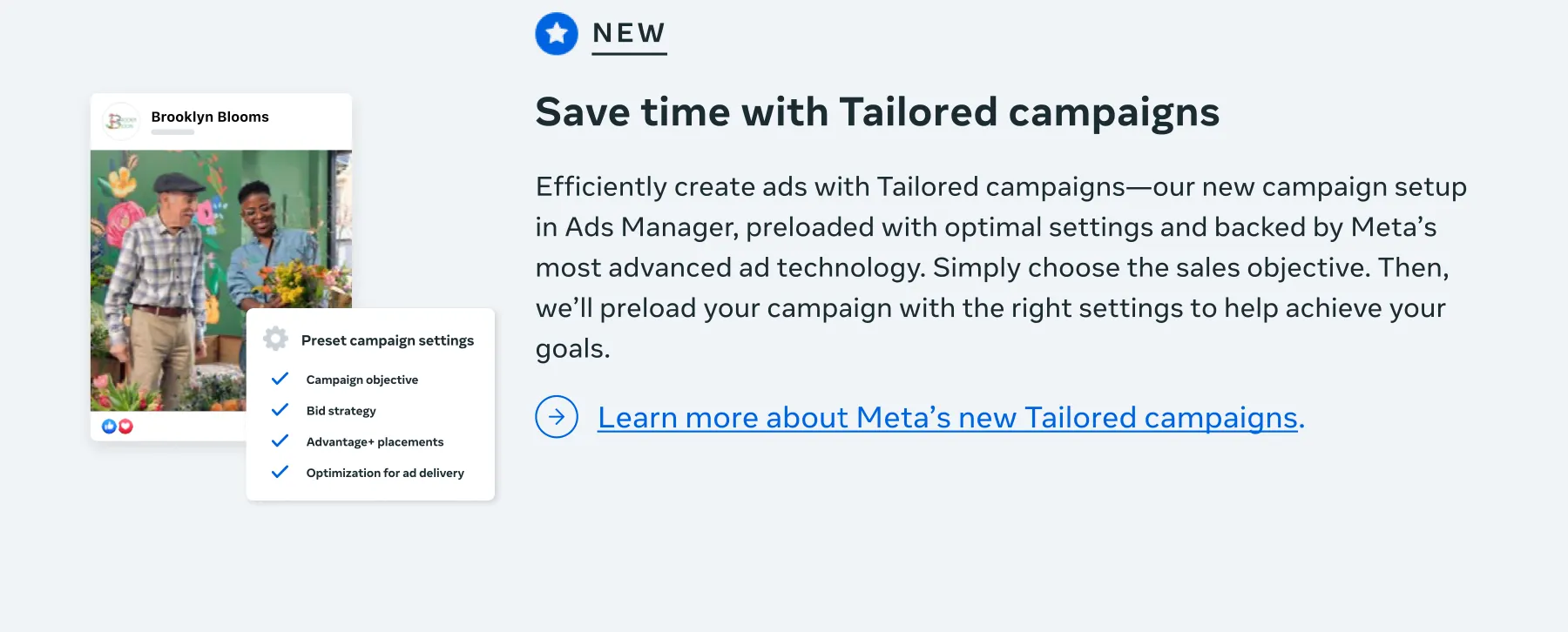Click the Advantage+ placements label text
The width and height of the screenshot is (1568, 632).
(x=375, y=442)
